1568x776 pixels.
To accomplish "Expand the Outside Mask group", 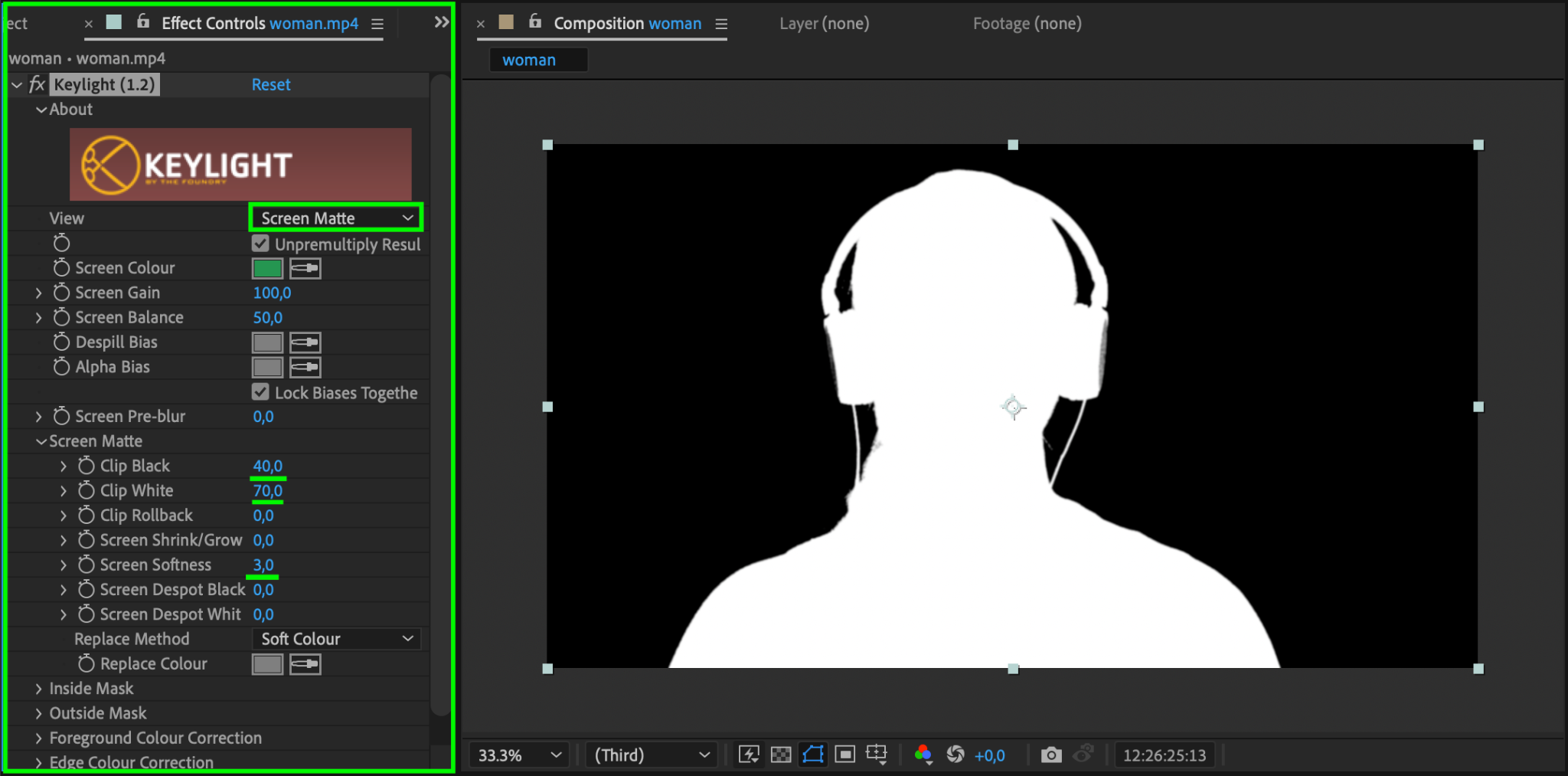I will [38, 713].
